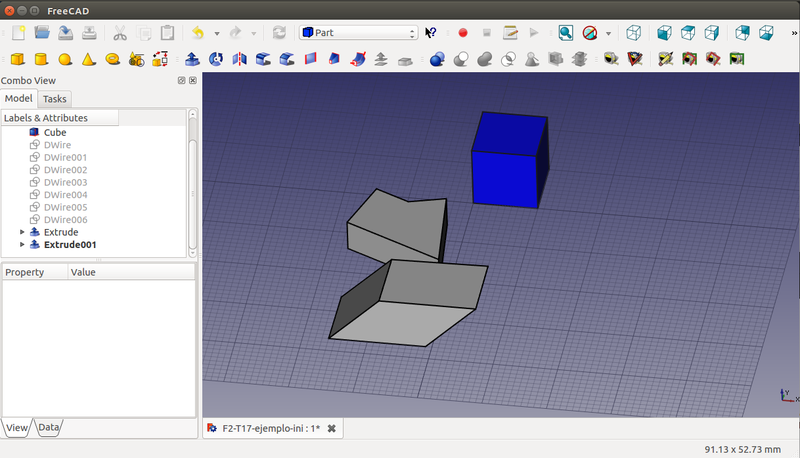Select the Revolve tool
This screenshot has width=800, height=458.
[215, 60]
